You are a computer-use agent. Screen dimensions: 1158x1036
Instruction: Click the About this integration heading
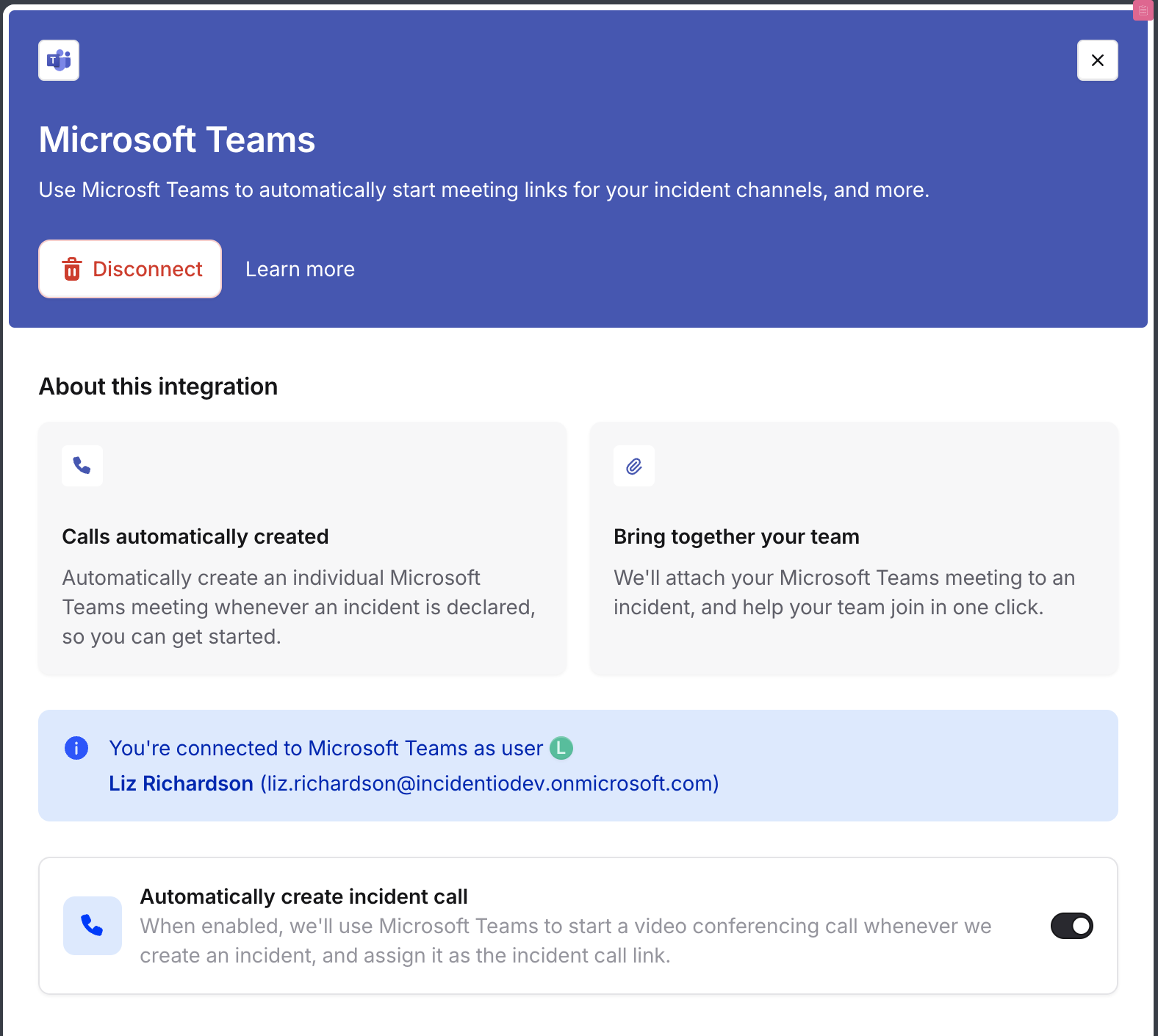pos(158,386)
